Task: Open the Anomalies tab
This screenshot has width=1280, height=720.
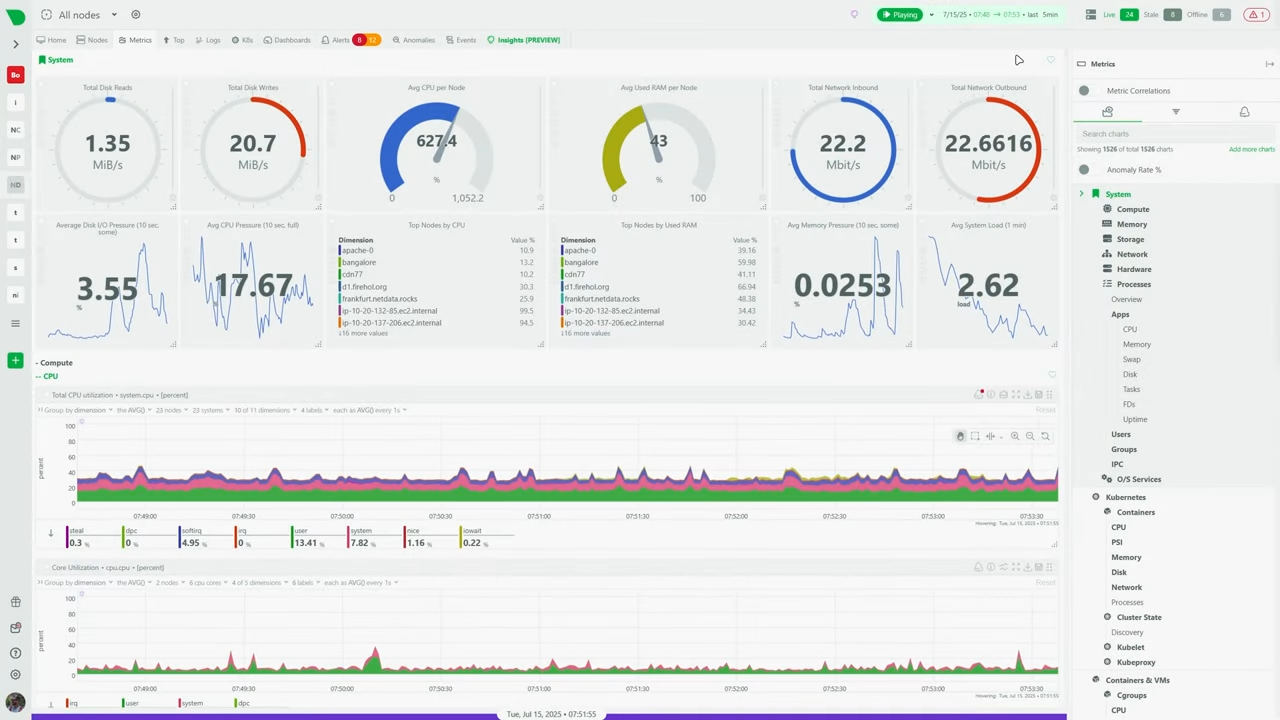Action: [x=413, y=40]
